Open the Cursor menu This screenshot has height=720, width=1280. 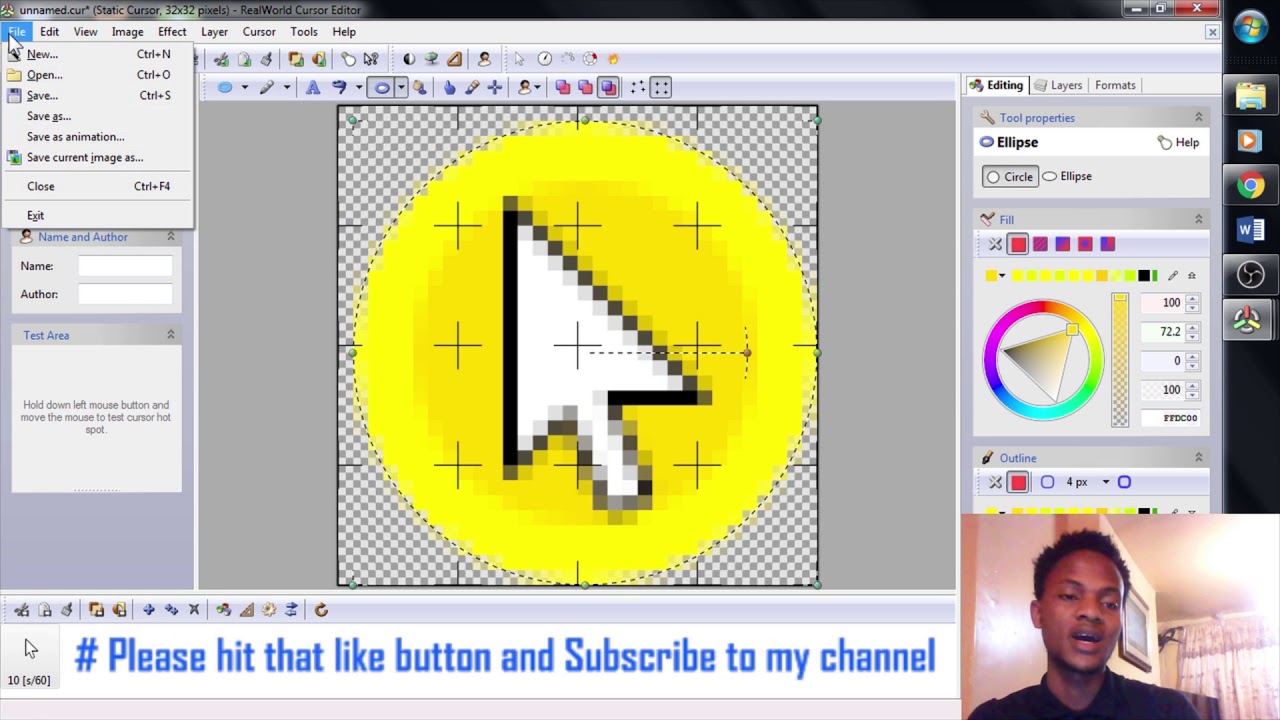259,32
